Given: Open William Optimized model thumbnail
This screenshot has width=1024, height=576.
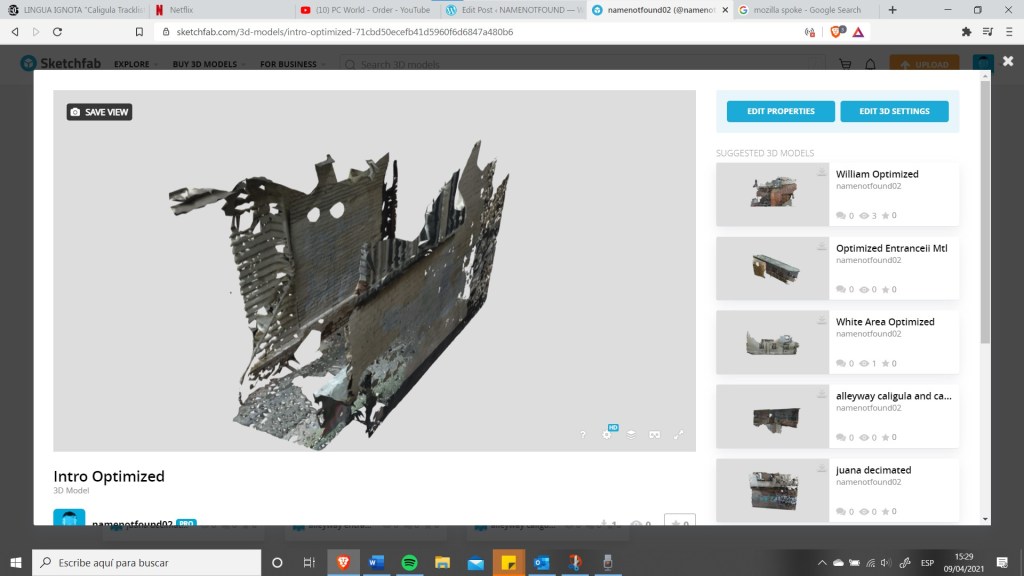Looking at the screenshot, I should click(x=773, y=194).
